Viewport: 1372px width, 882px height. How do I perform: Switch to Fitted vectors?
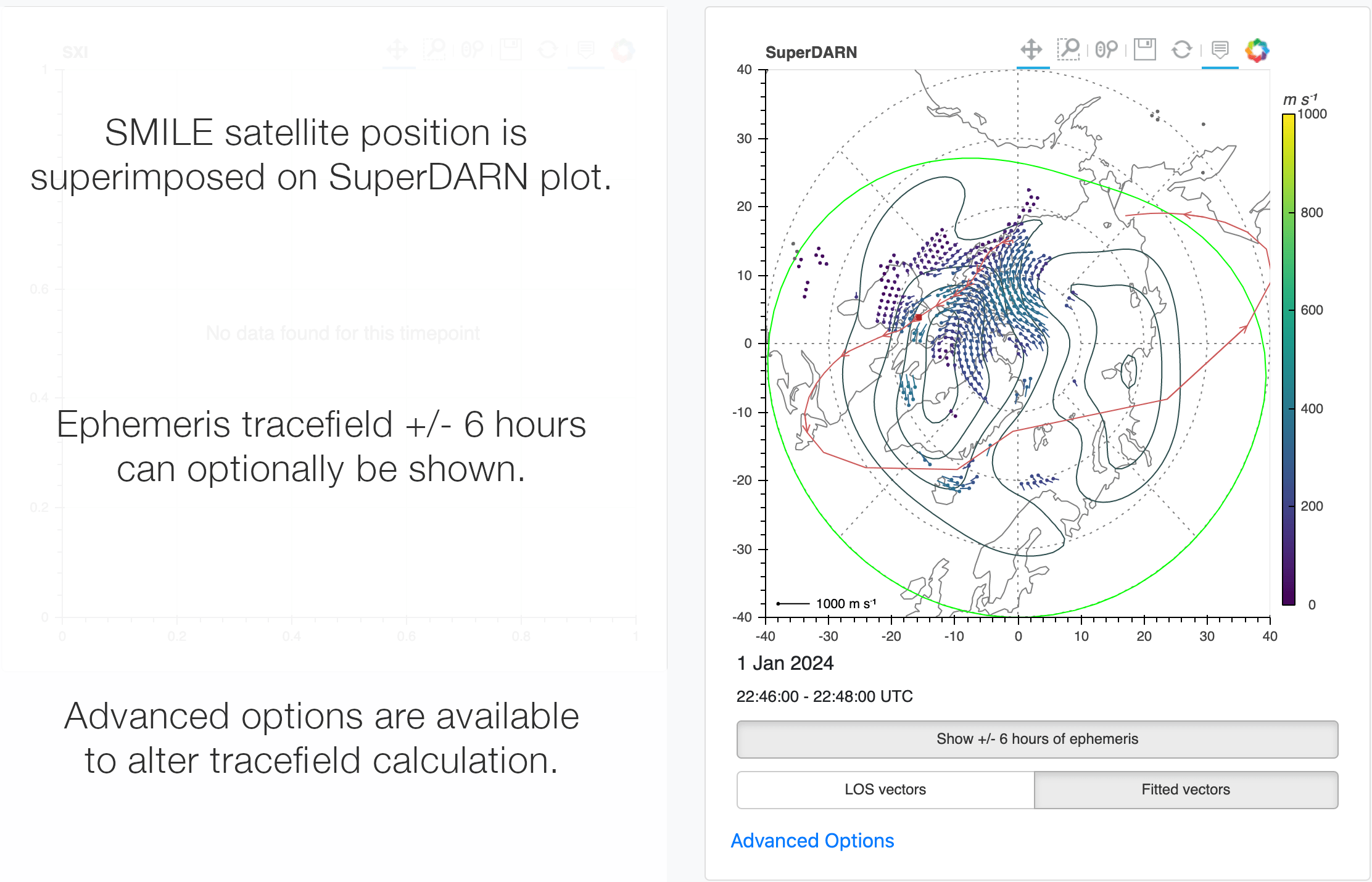(1186, 789)
